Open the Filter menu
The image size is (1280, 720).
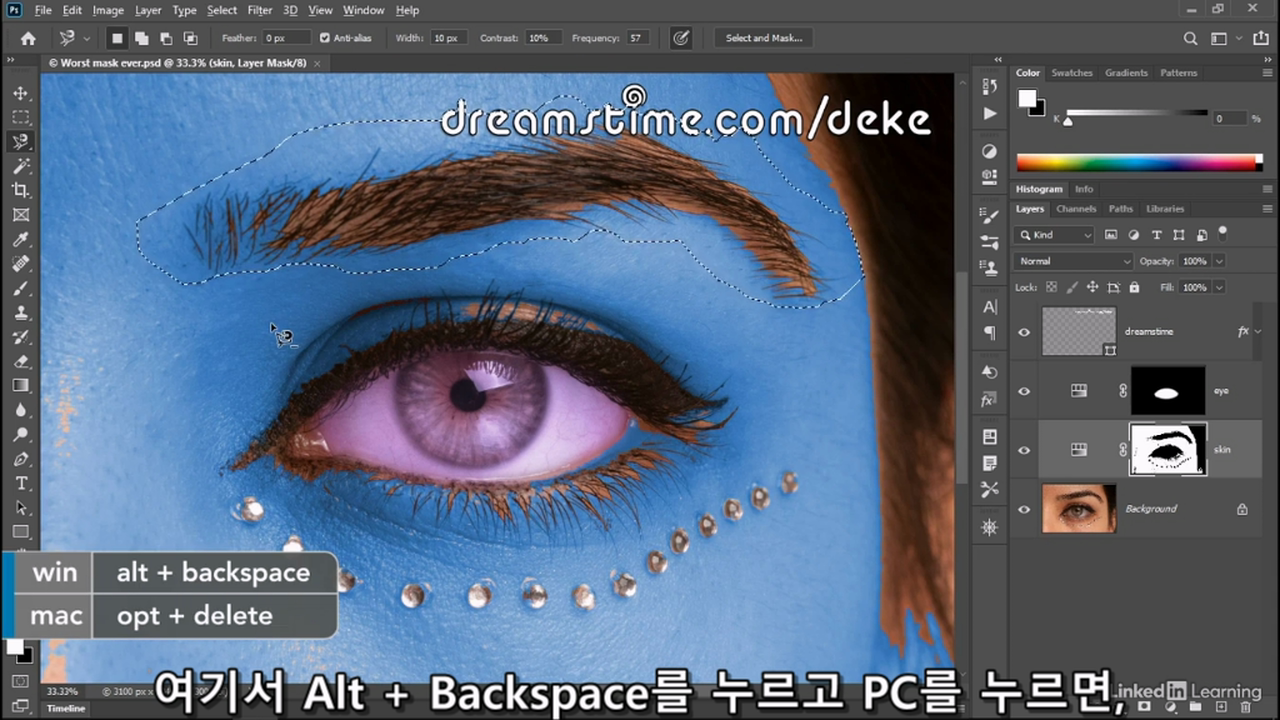(x=259, y=10)
